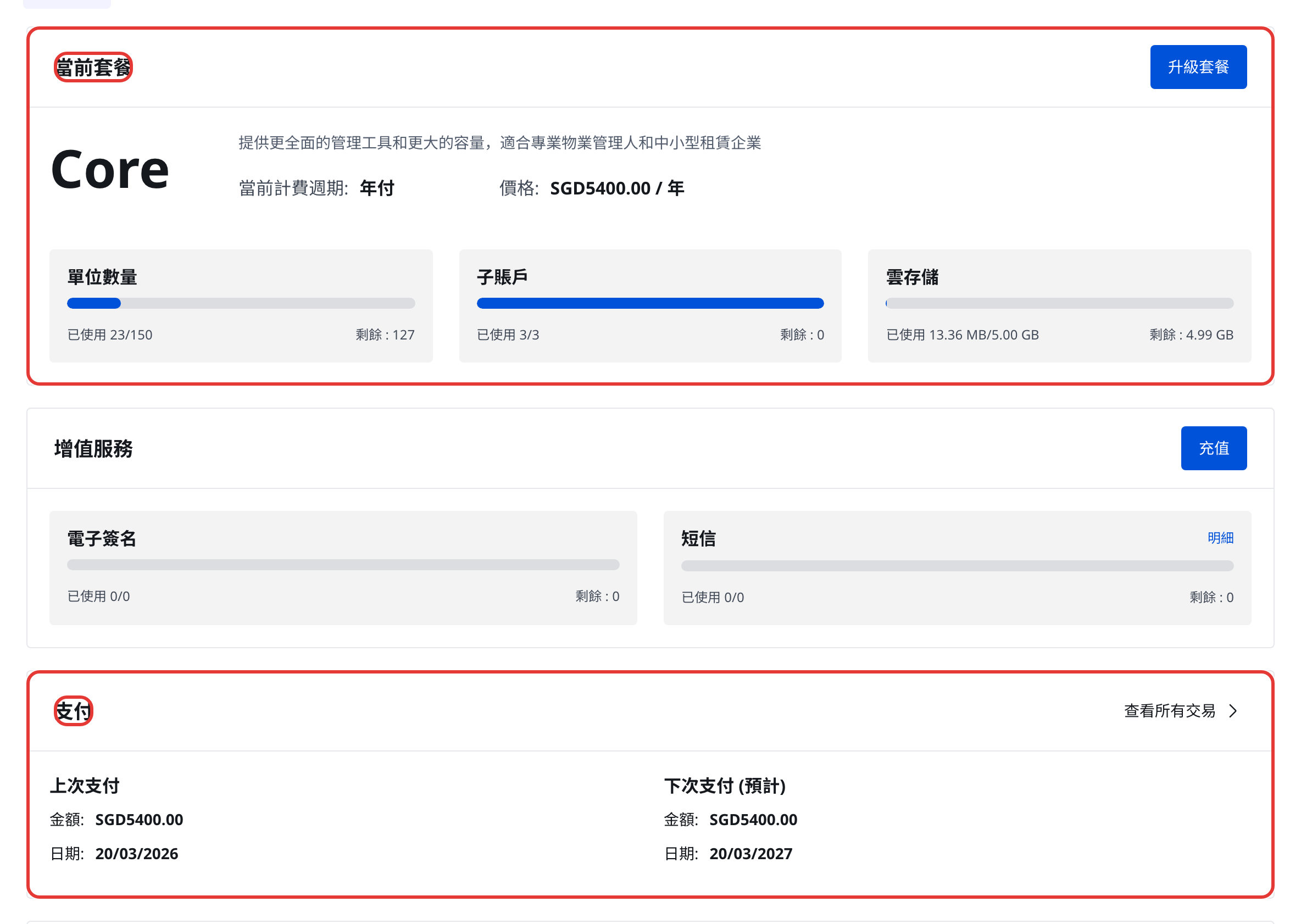Click the text 已使用 23/150
Screen dimensions: 1301x924
pyautogui.click(x=110, y=335)
